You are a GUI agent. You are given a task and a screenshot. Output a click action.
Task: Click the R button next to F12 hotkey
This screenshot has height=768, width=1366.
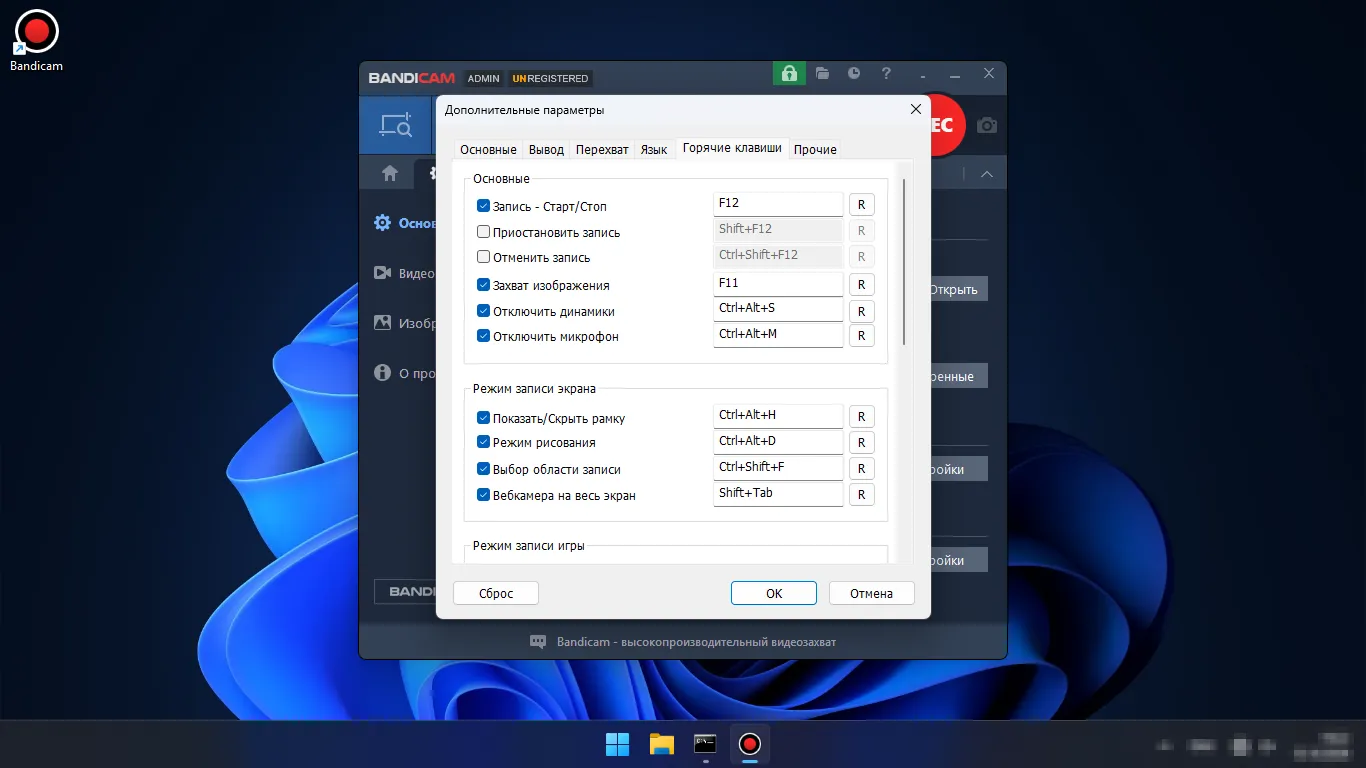click(861, 205)
